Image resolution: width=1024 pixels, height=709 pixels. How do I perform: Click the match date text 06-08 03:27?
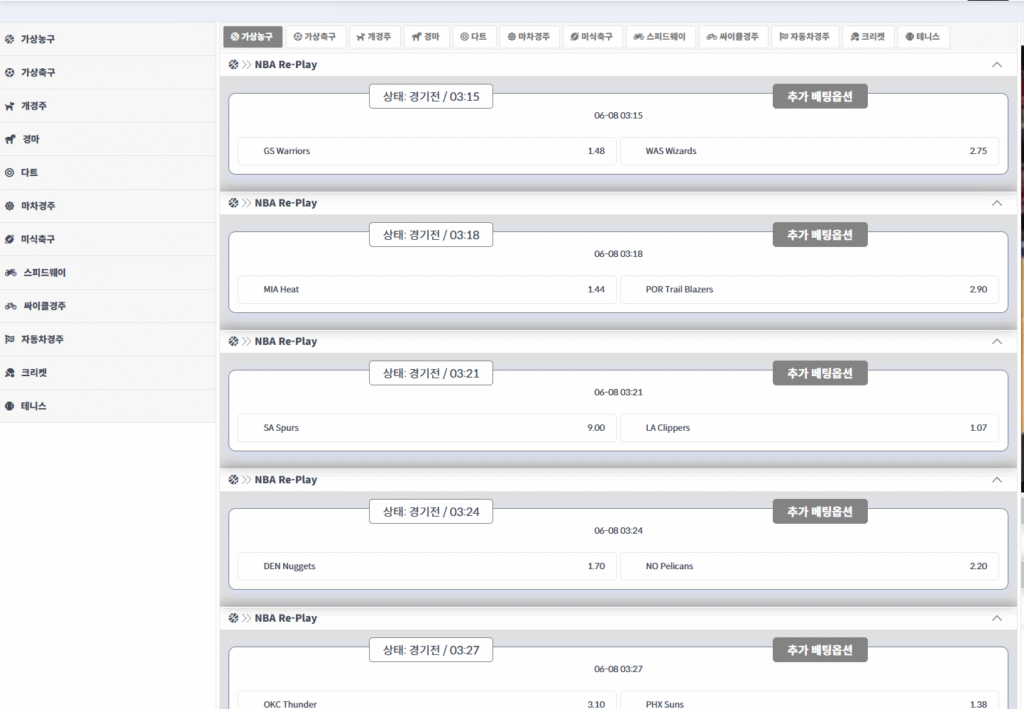[618, 669]
